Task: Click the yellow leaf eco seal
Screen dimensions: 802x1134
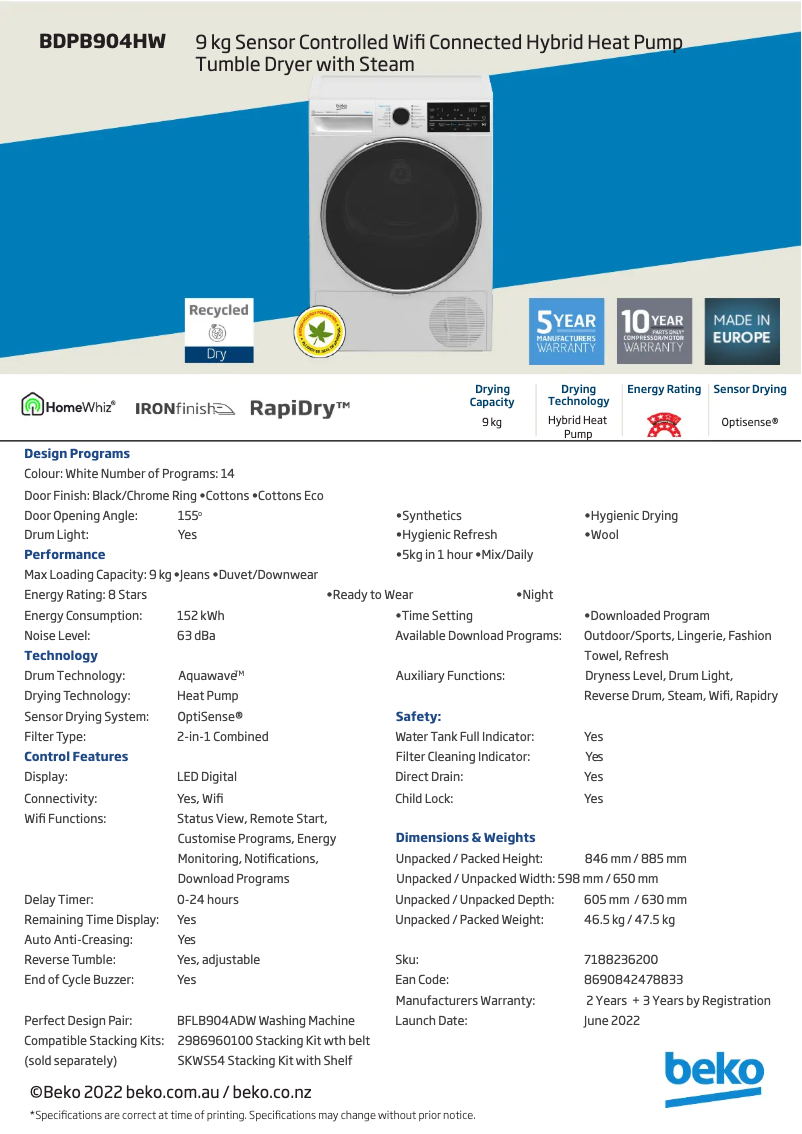Action: click(x=318, y=331)
